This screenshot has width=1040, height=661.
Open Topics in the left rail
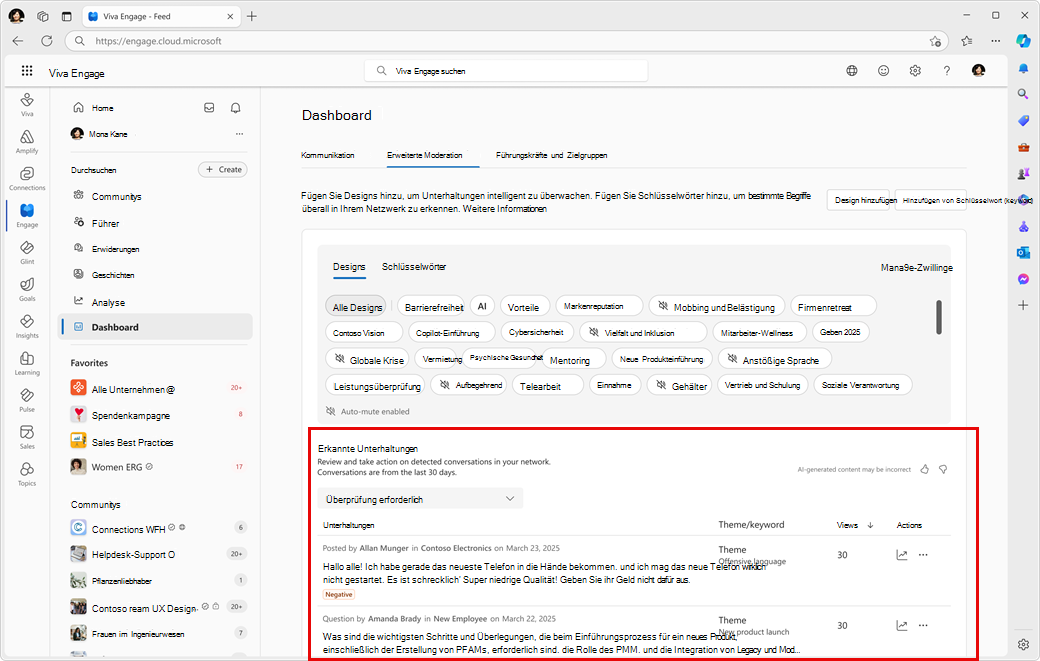[27, 474]
